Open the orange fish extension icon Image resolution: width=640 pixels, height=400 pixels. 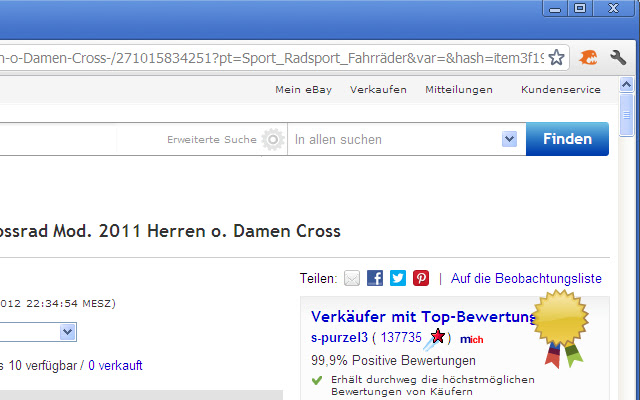588,58
